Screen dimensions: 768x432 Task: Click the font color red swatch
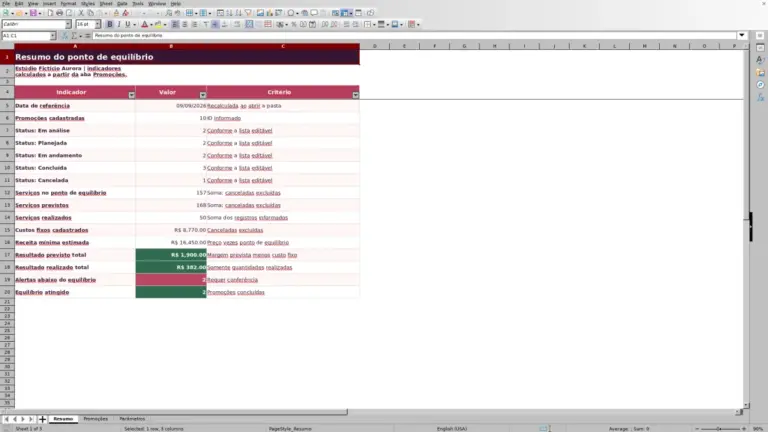point(144,24)
